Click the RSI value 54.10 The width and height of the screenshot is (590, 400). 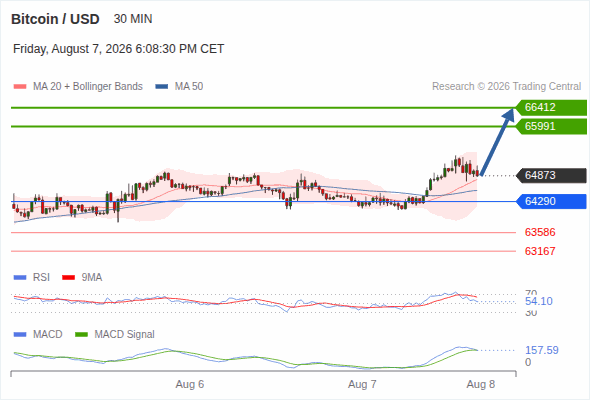click(x=539, y=301)
